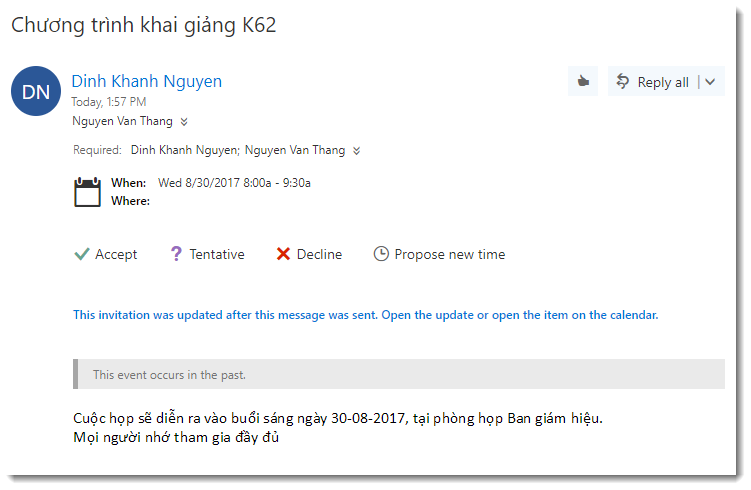Image resolution: width=751 pixels, height=490 pixels.
Task: Click the Reply all arrow icon
Action: pos(623,82)
